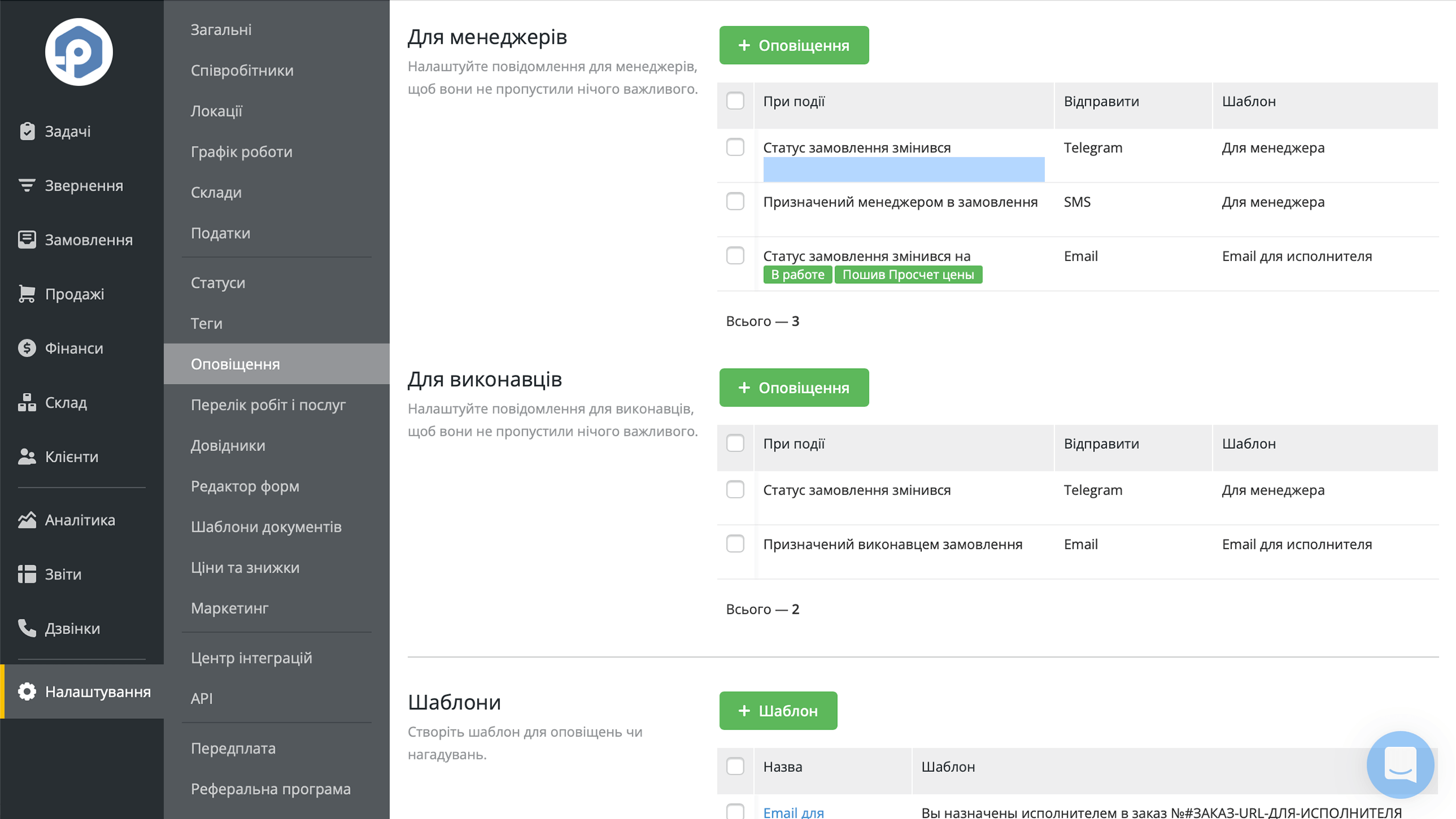Check manager row Статус замовлення змінився
The image size is (1456, 819).
(735, 147)
